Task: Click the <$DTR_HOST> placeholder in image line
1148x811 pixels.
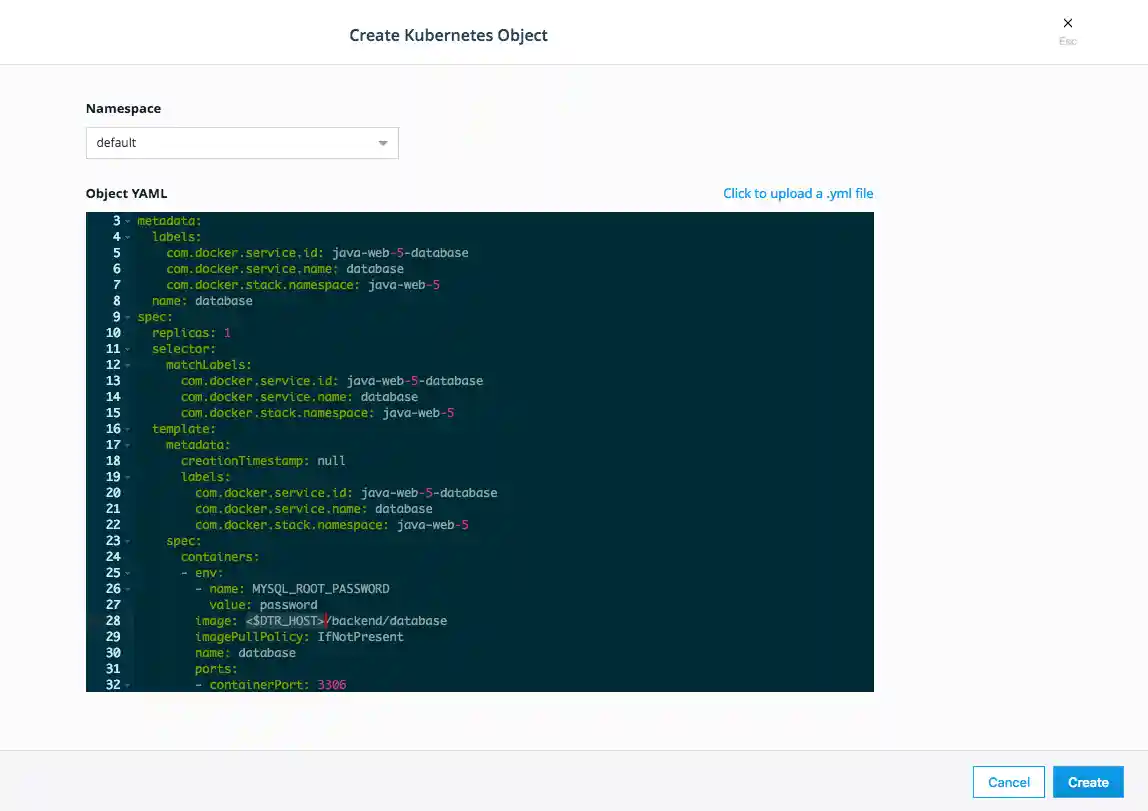Action: coord(285,621)
